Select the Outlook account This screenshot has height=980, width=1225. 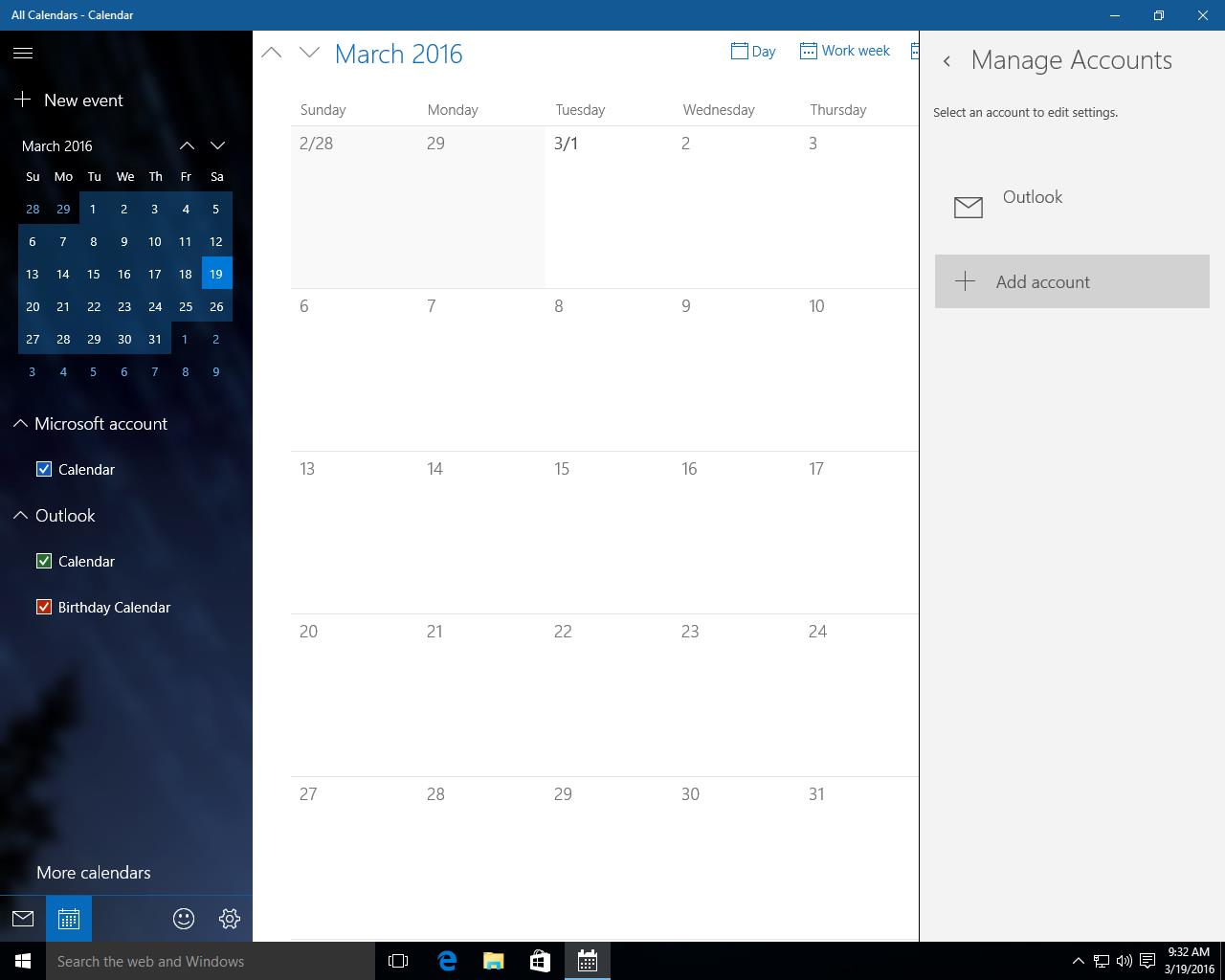coord(1072,205)
